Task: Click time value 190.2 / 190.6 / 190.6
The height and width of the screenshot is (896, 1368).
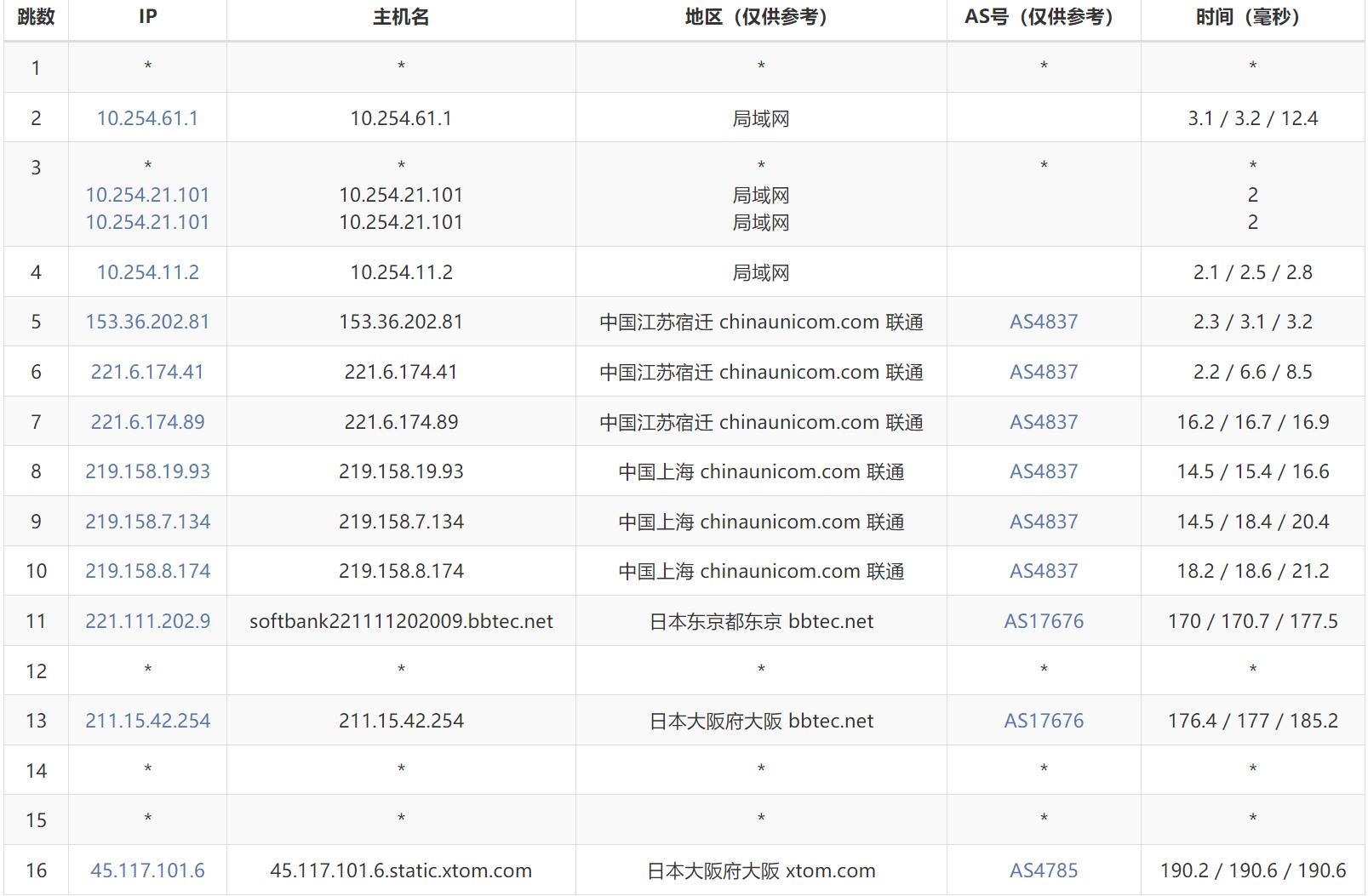Action: [1252, 870]
